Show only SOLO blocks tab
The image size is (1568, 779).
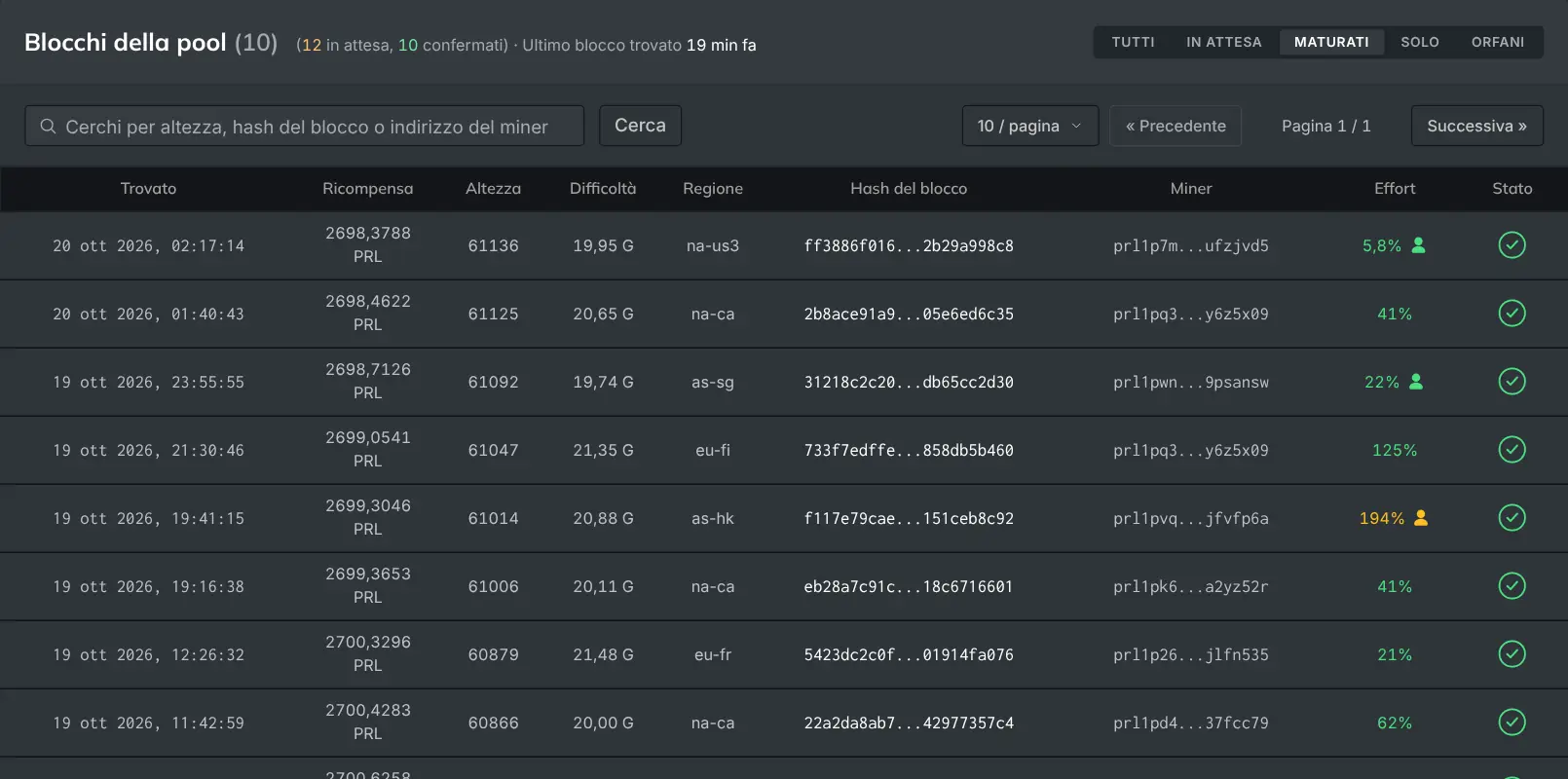click(x=1420, y=42)
